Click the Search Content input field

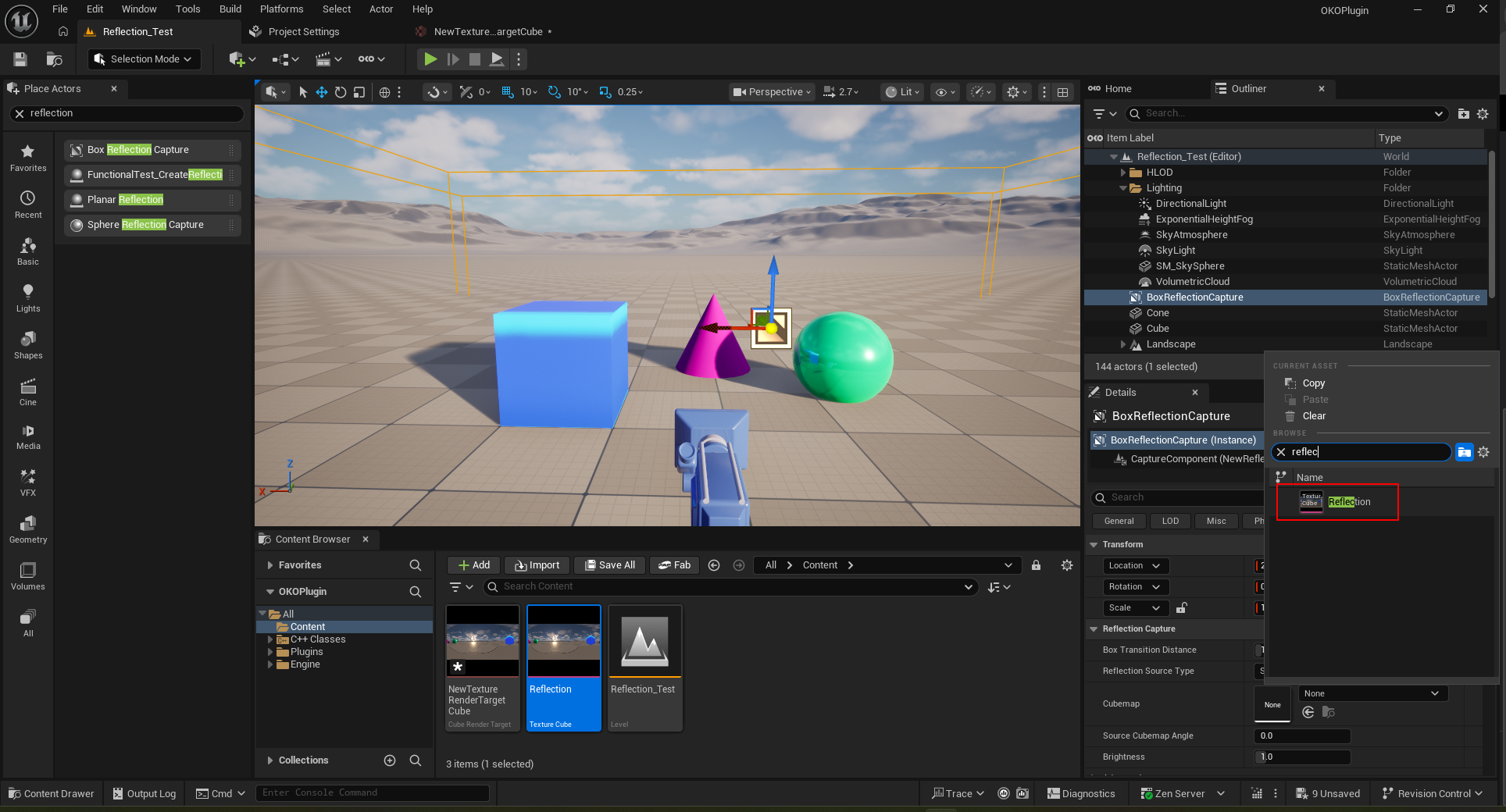click(x=730, y=587)
